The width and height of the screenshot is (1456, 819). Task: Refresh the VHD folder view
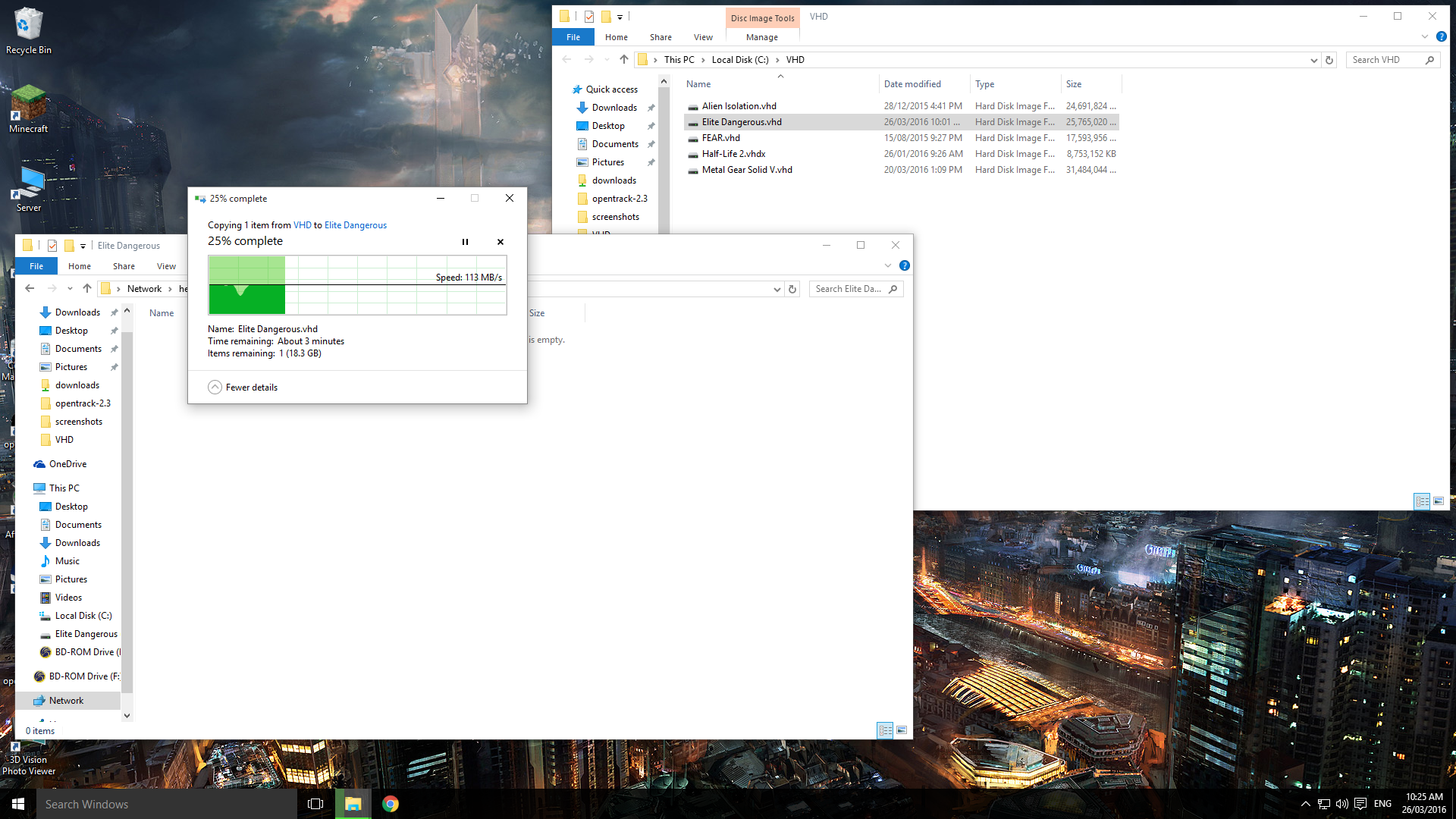click(x=1329, y=60)
